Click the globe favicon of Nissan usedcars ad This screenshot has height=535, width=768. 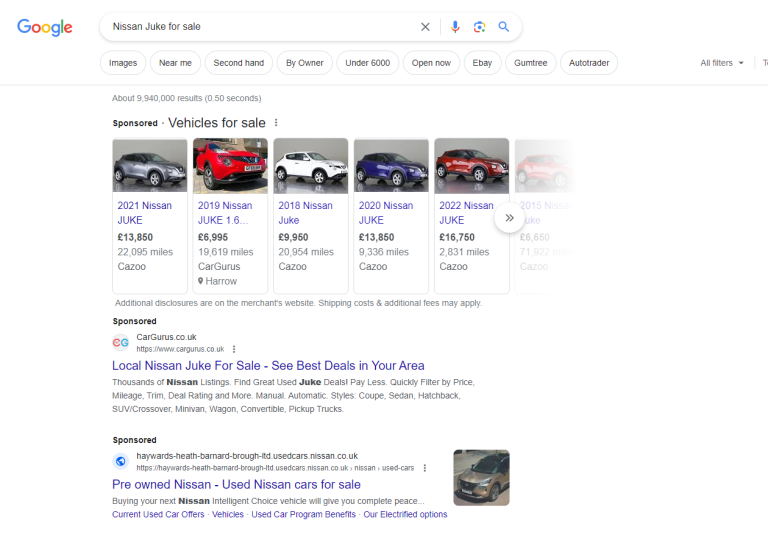point(120,462)
